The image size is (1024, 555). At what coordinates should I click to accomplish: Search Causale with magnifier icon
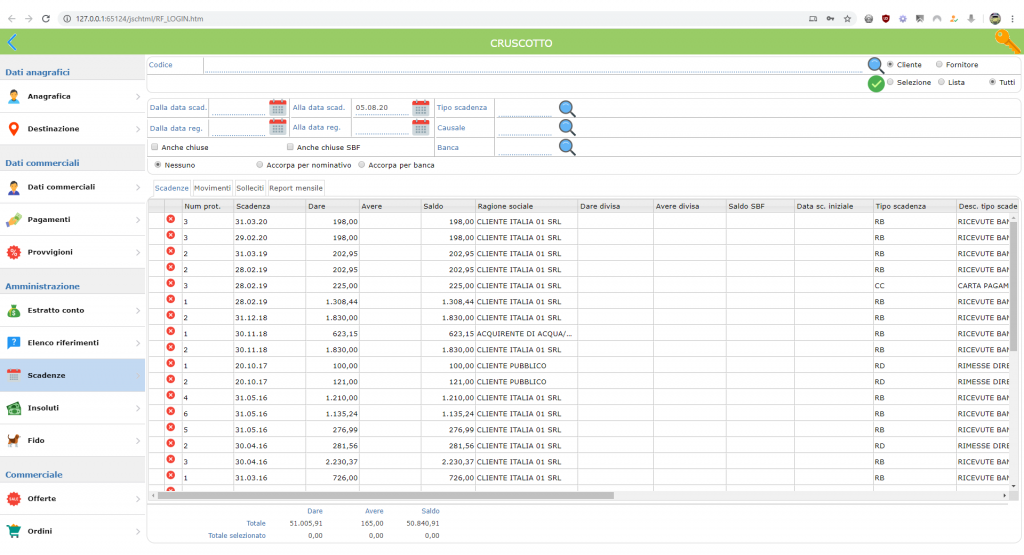(567, 127)
